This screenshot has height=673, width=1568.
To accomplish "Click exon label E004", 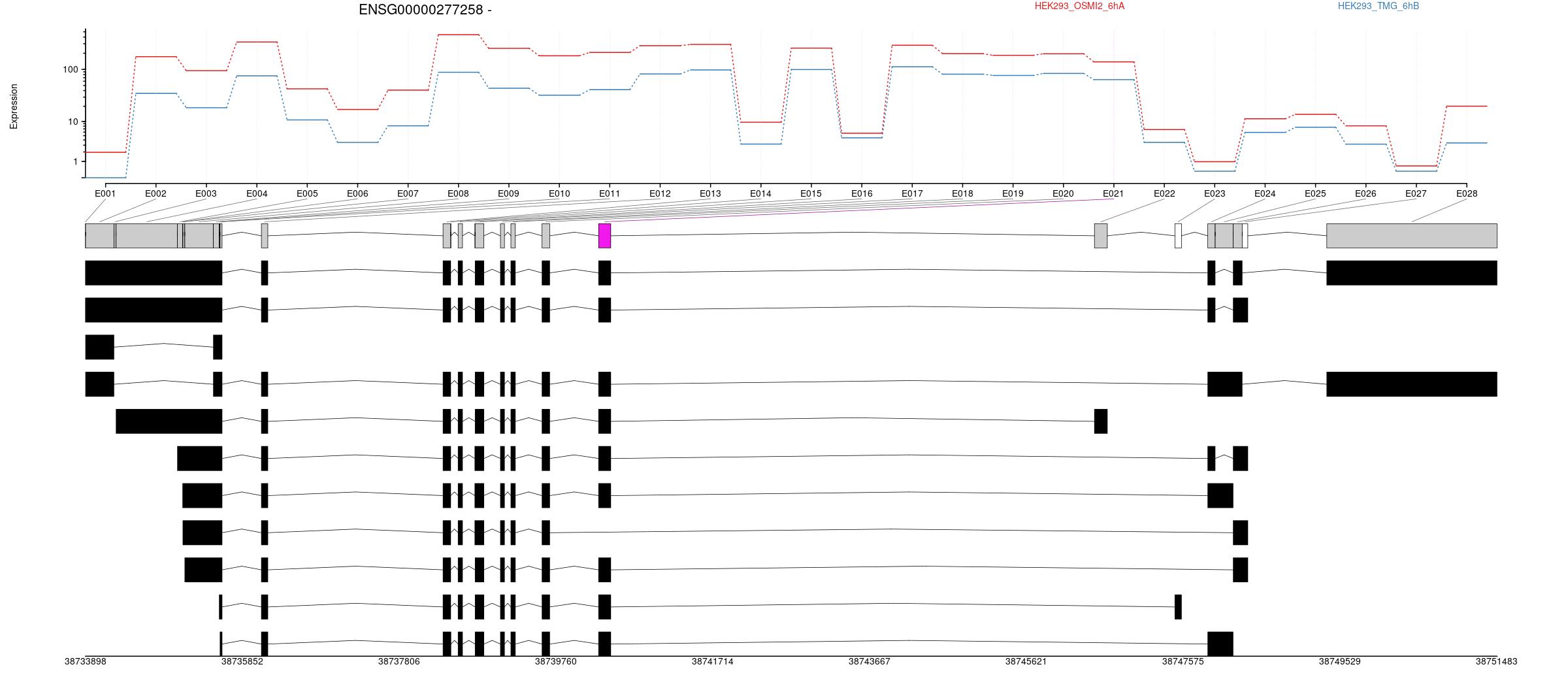I will click(x=257, y=193).
